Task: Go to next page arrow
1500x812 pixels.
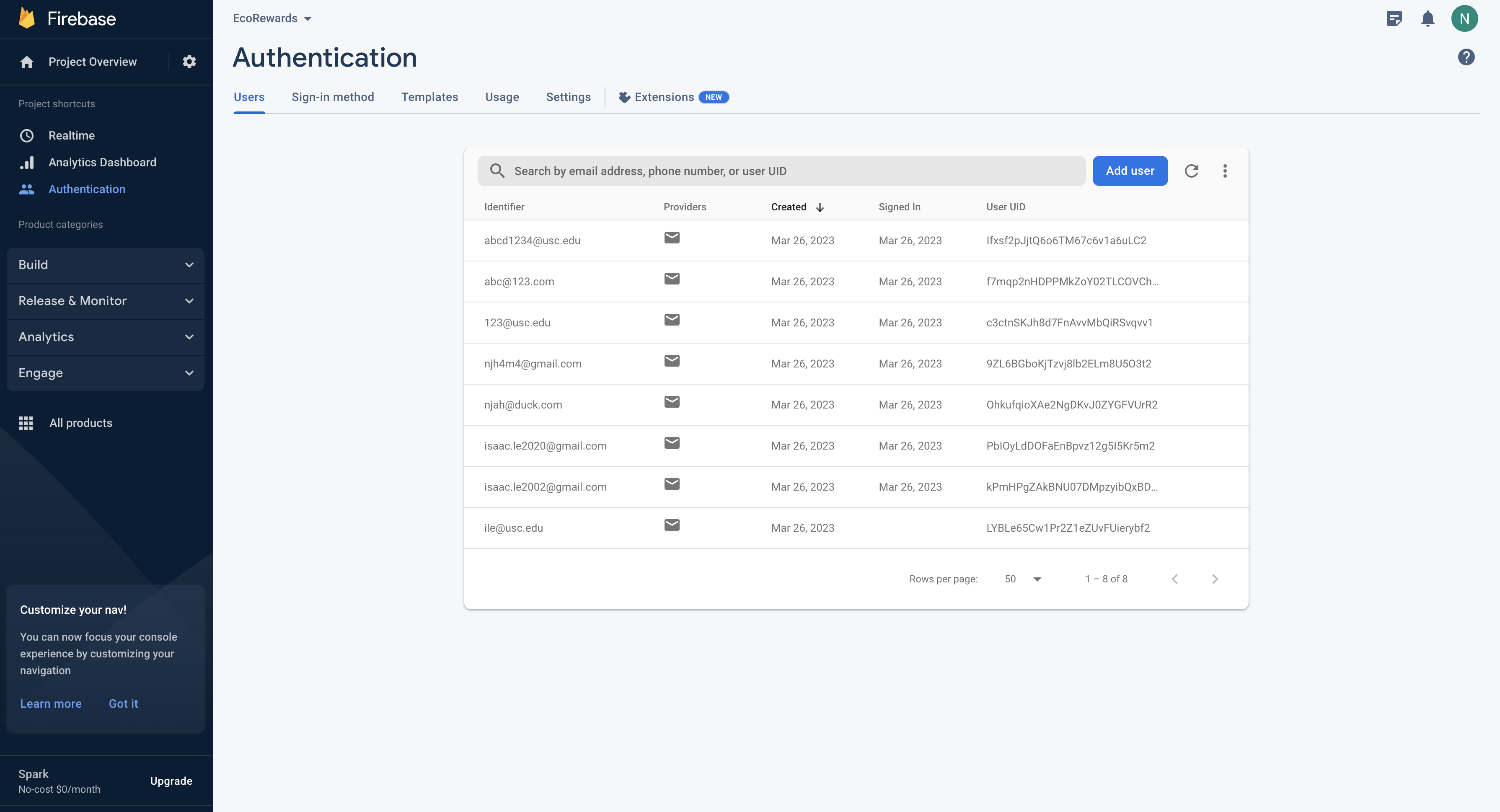Action: click(x=1215, y=579)
